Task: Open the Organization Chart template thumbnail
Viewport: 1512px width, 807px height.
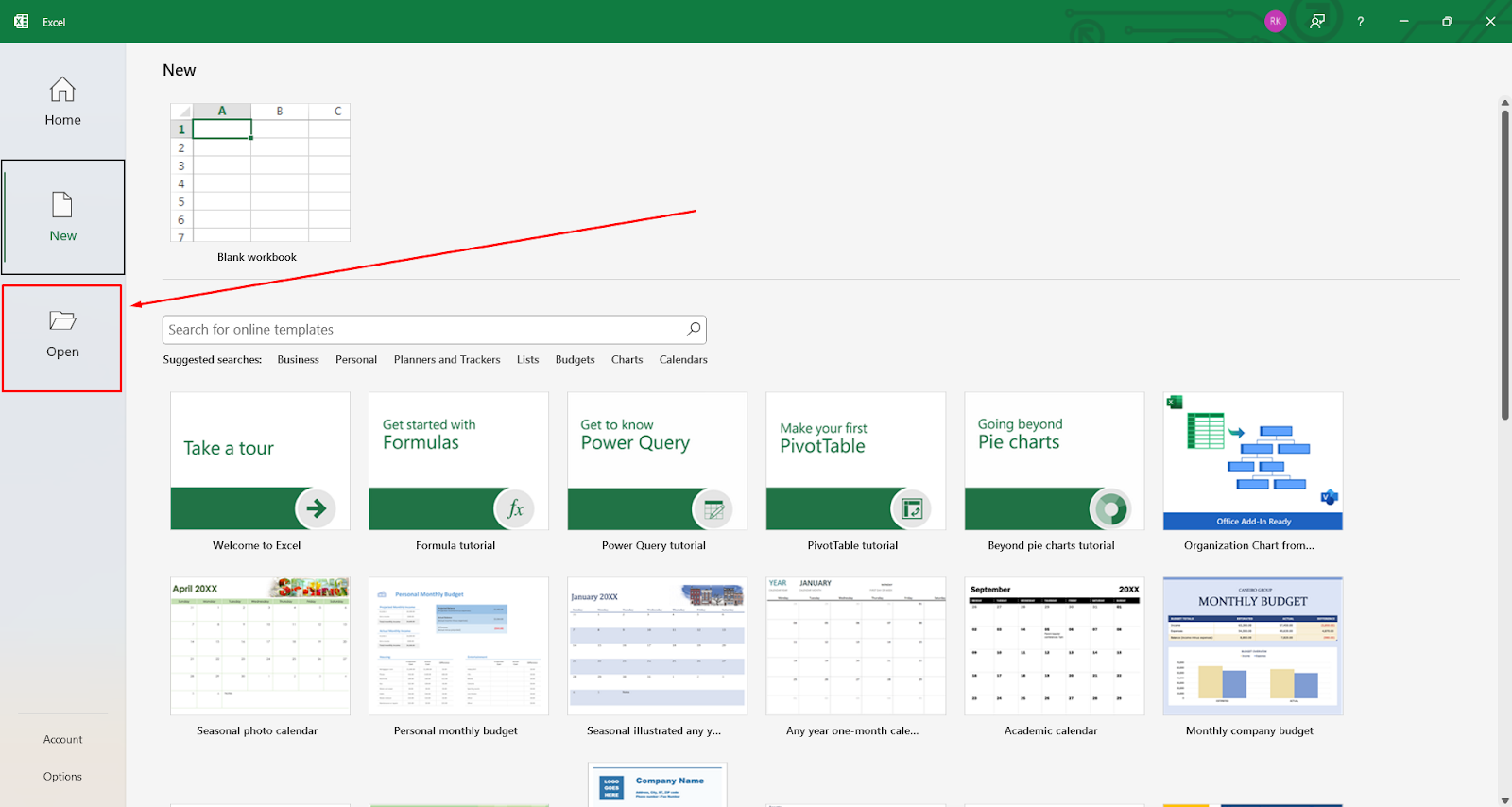Action: [1252, 461]
